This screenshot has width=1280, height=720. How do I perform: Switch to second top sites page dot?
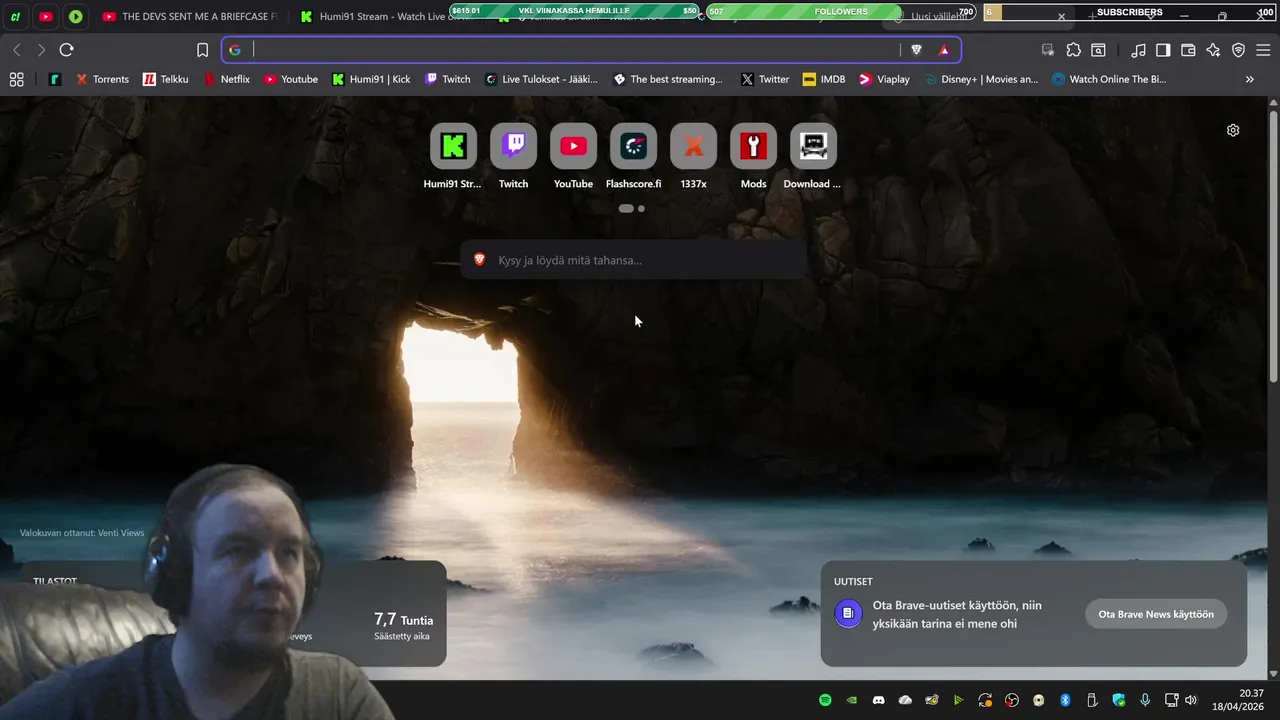click(641, 209)
